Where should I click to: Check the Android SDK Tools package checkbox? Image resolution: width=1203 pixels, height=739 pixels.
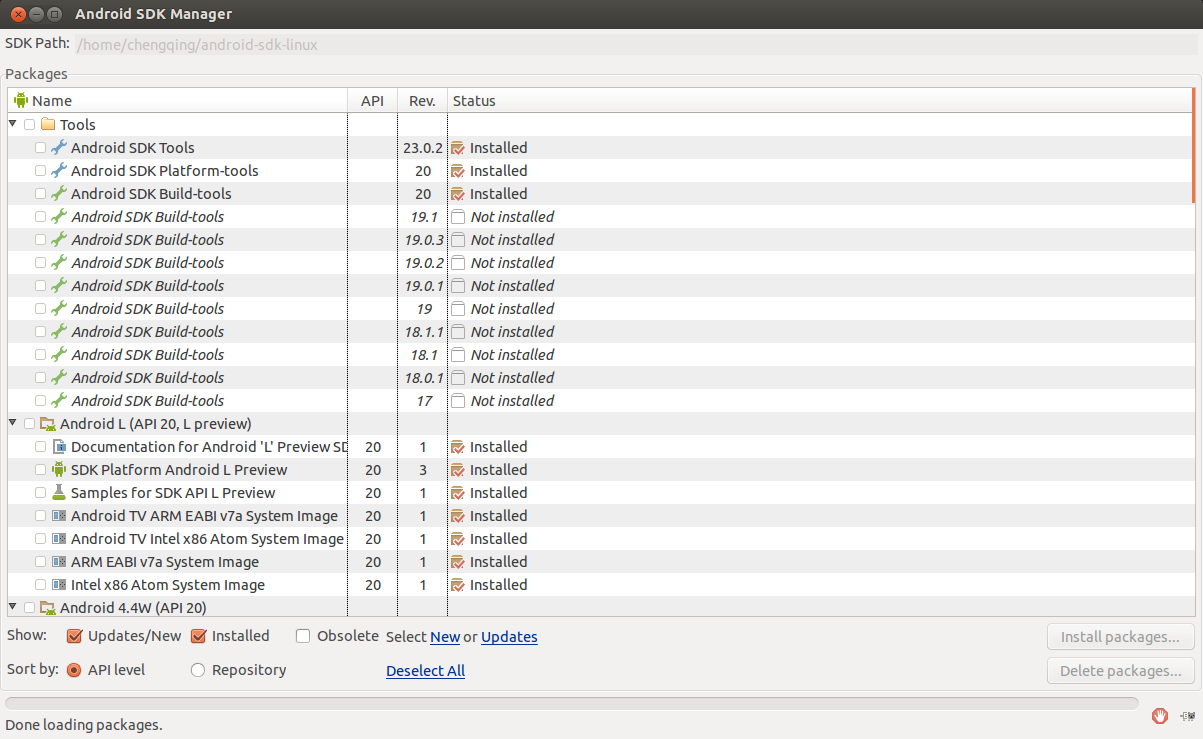click(40, 148)
